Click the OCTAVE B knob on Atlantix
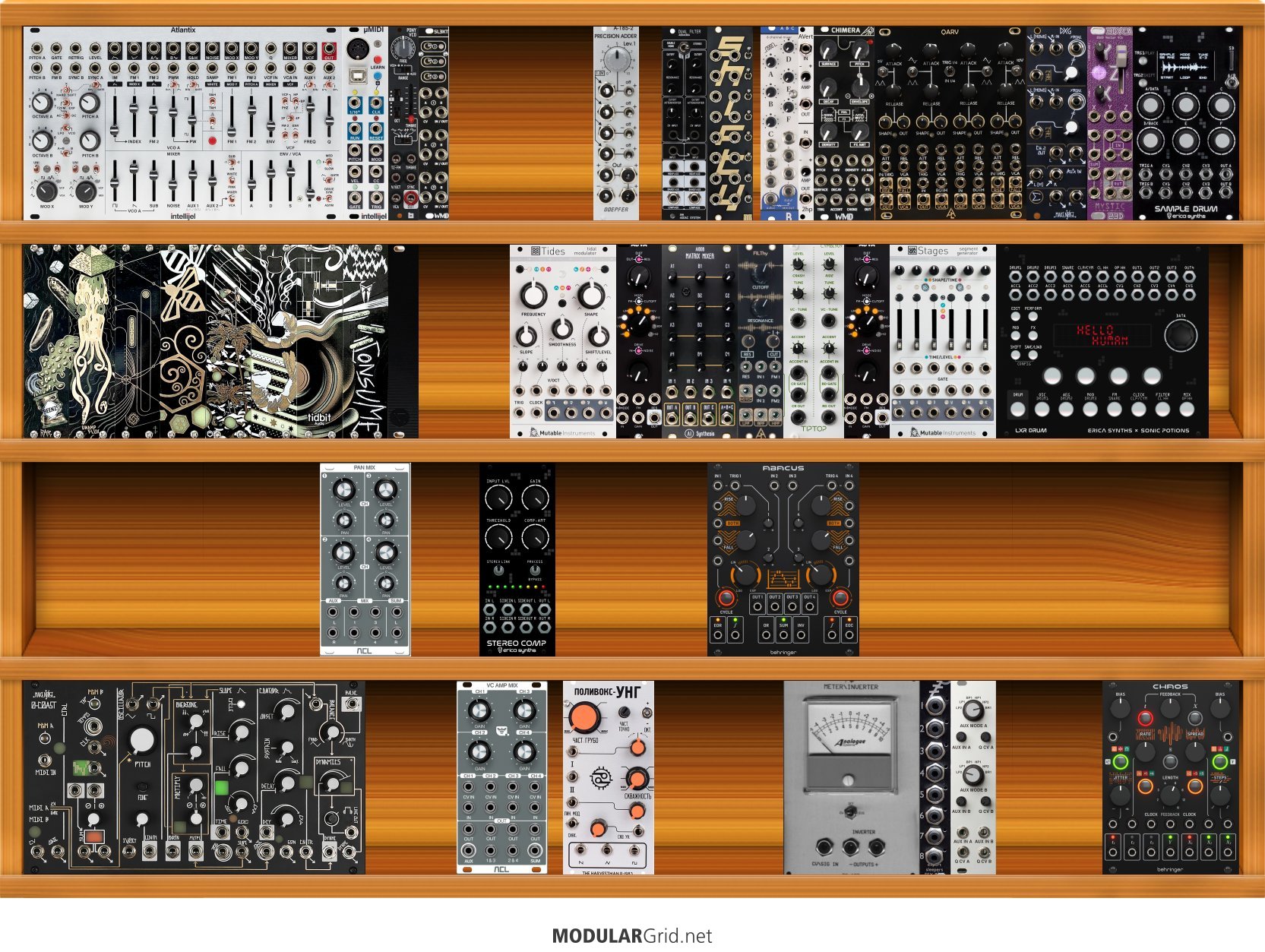Viewport: 1265px width, 952px height. point(43,141)
